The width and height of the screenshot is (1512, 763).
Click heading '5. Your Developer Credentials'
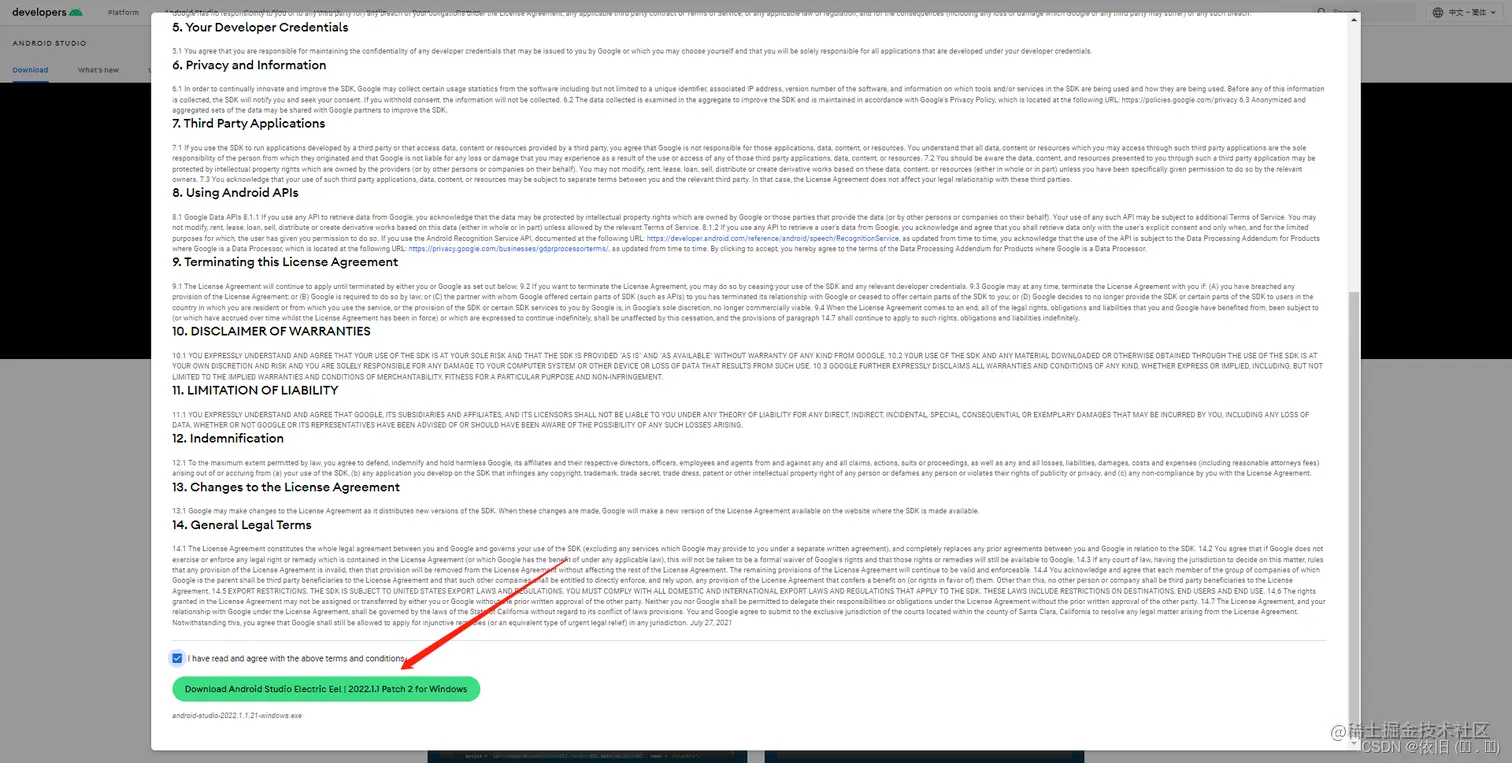point(260,27)
